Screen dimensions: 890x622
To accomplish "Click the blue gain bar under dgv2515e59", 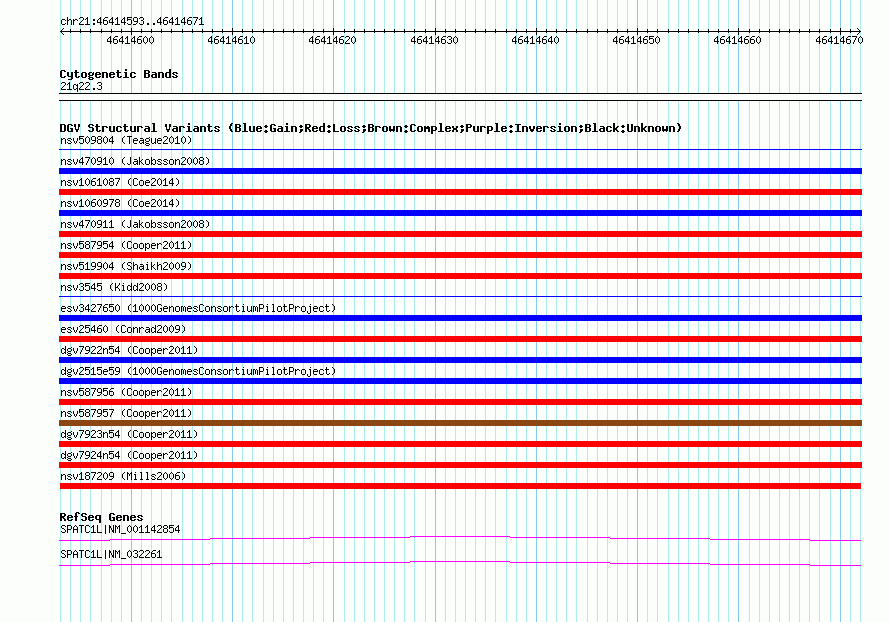I will [x=460, y=381].
